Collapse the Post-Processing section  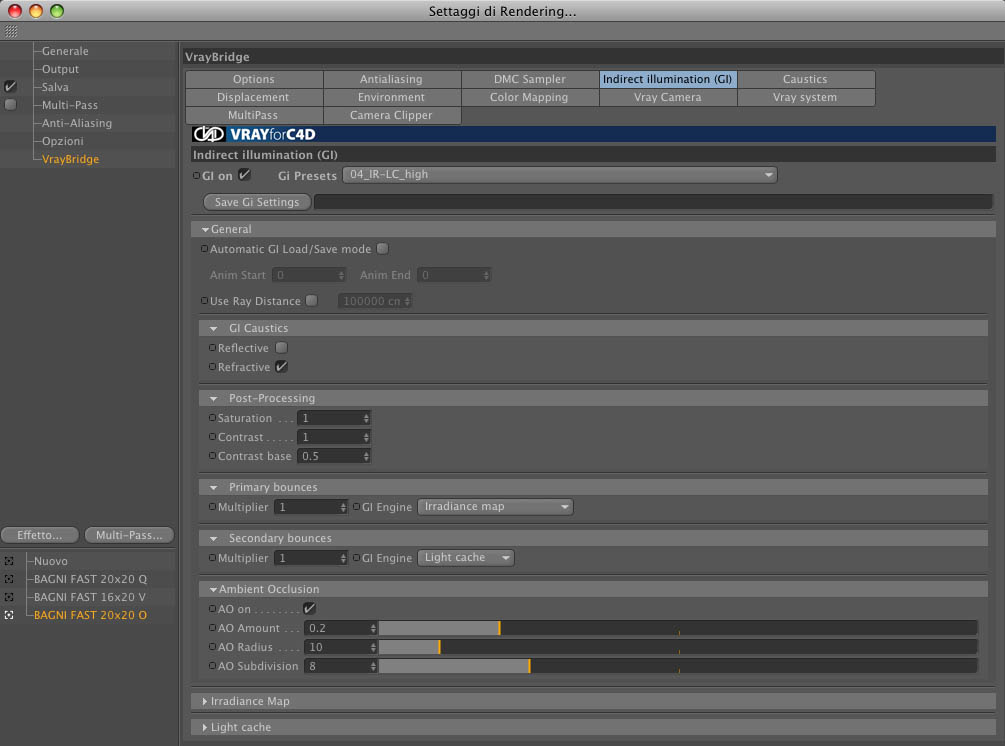pos(213,399)
